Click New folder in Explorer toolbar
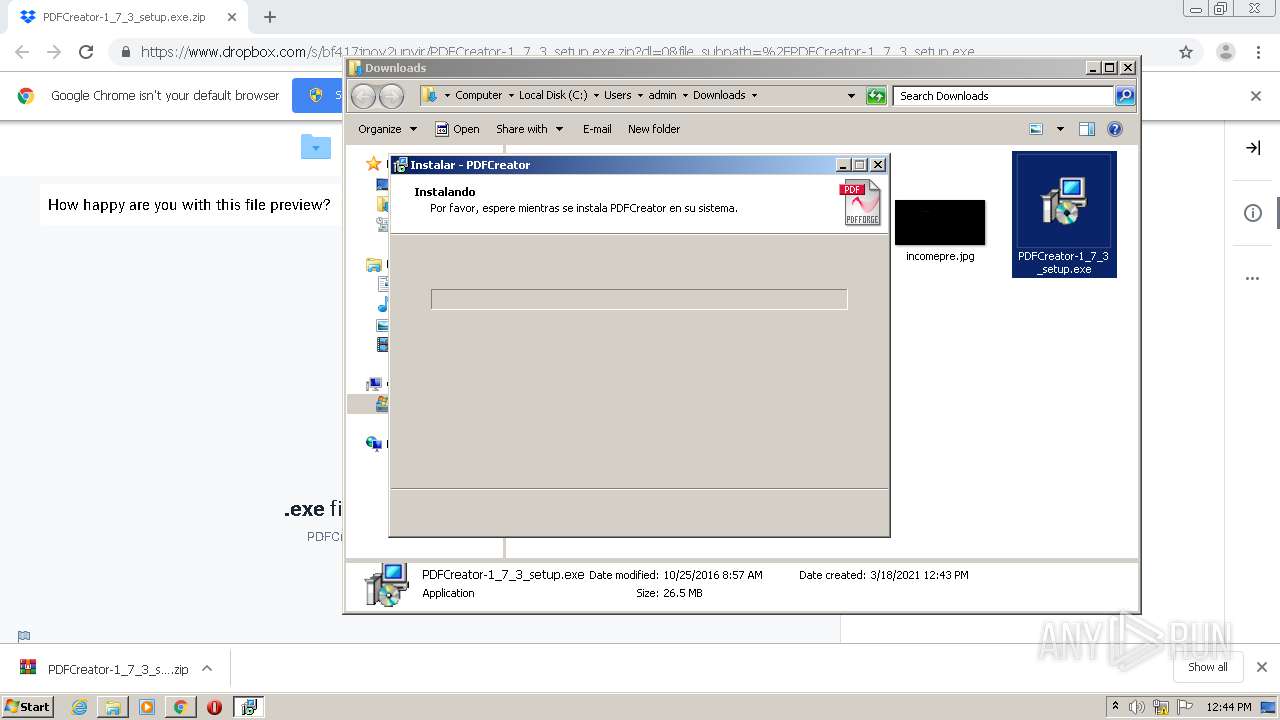 654,129
